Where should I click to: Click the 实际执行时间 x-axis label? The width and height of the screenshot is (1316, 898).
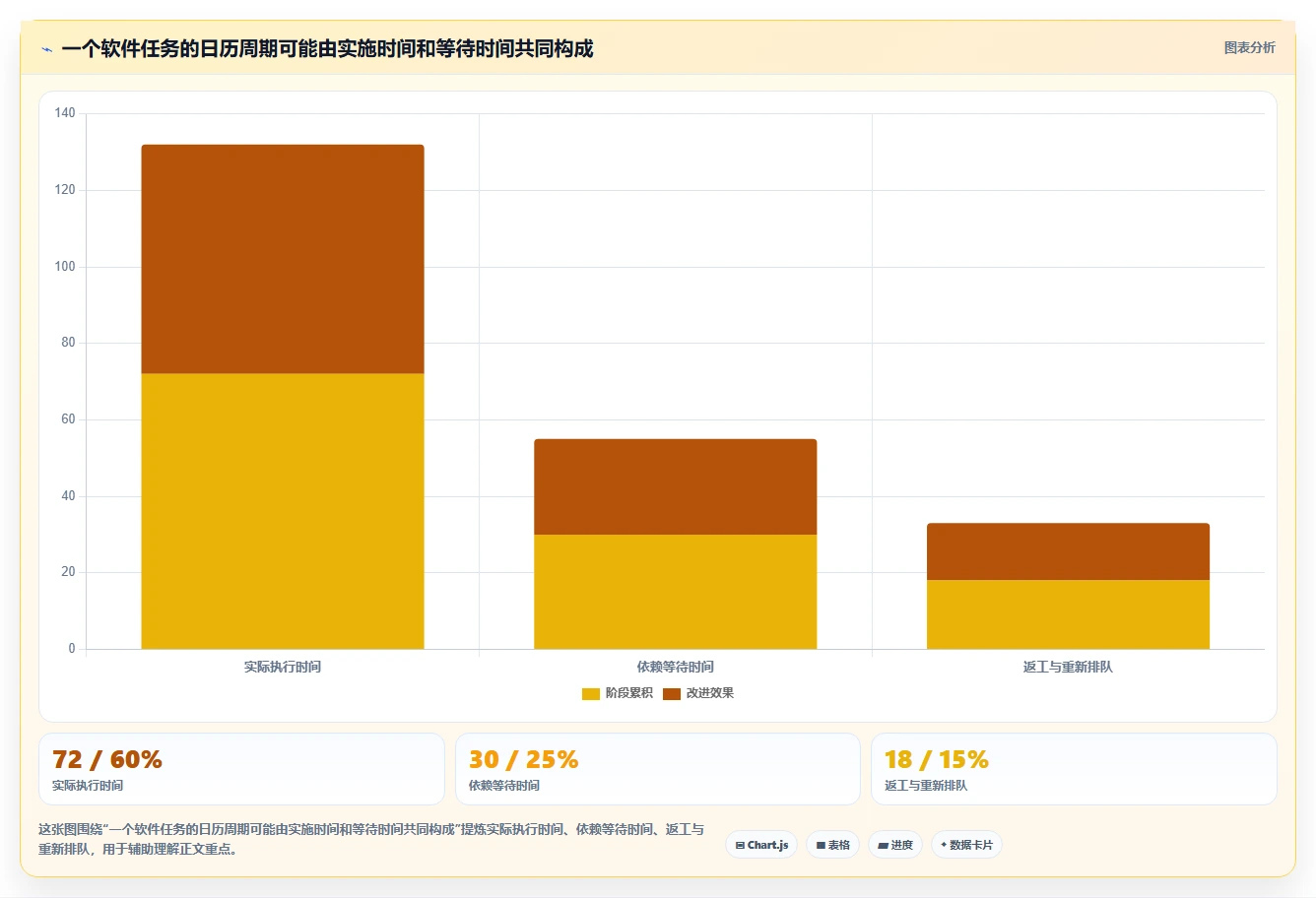pos(283,667)
